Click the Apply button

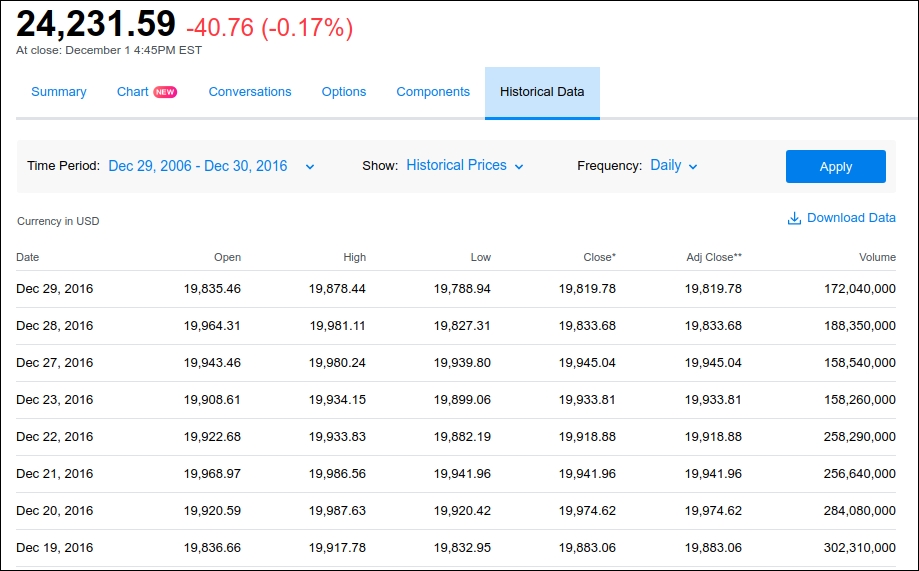coord(836,166)
